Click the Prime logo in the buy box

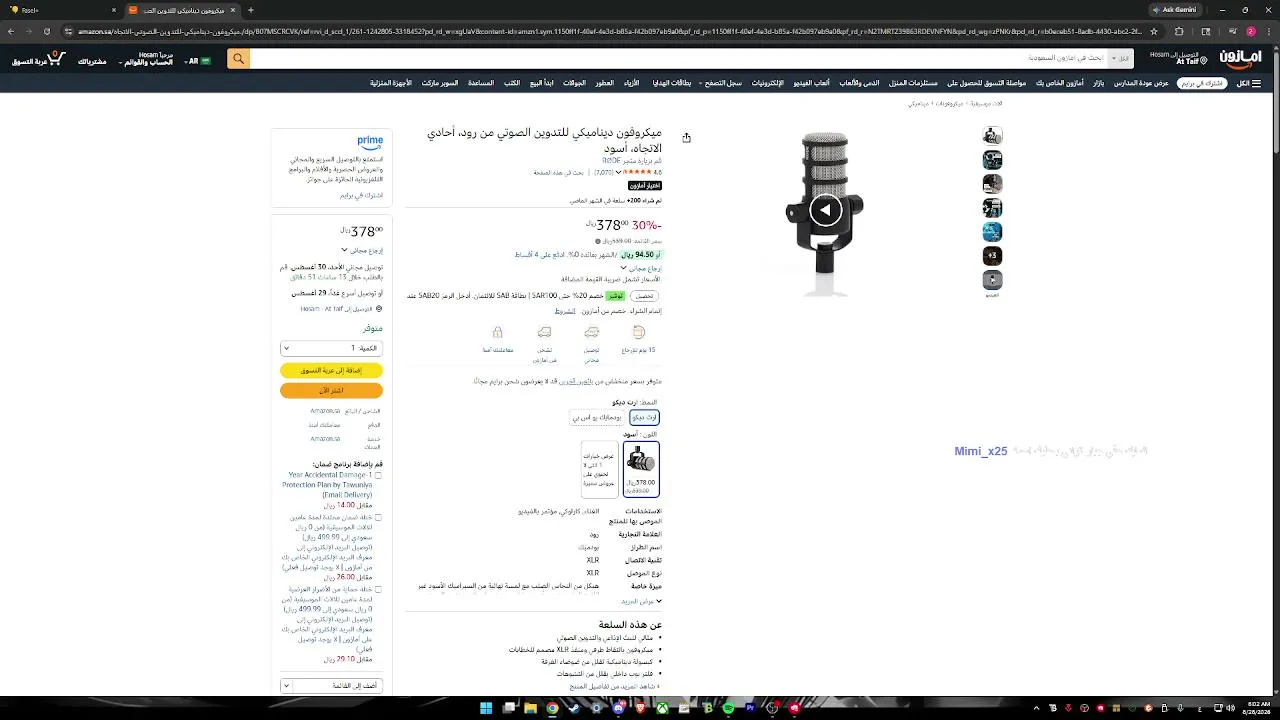point(370,142)
